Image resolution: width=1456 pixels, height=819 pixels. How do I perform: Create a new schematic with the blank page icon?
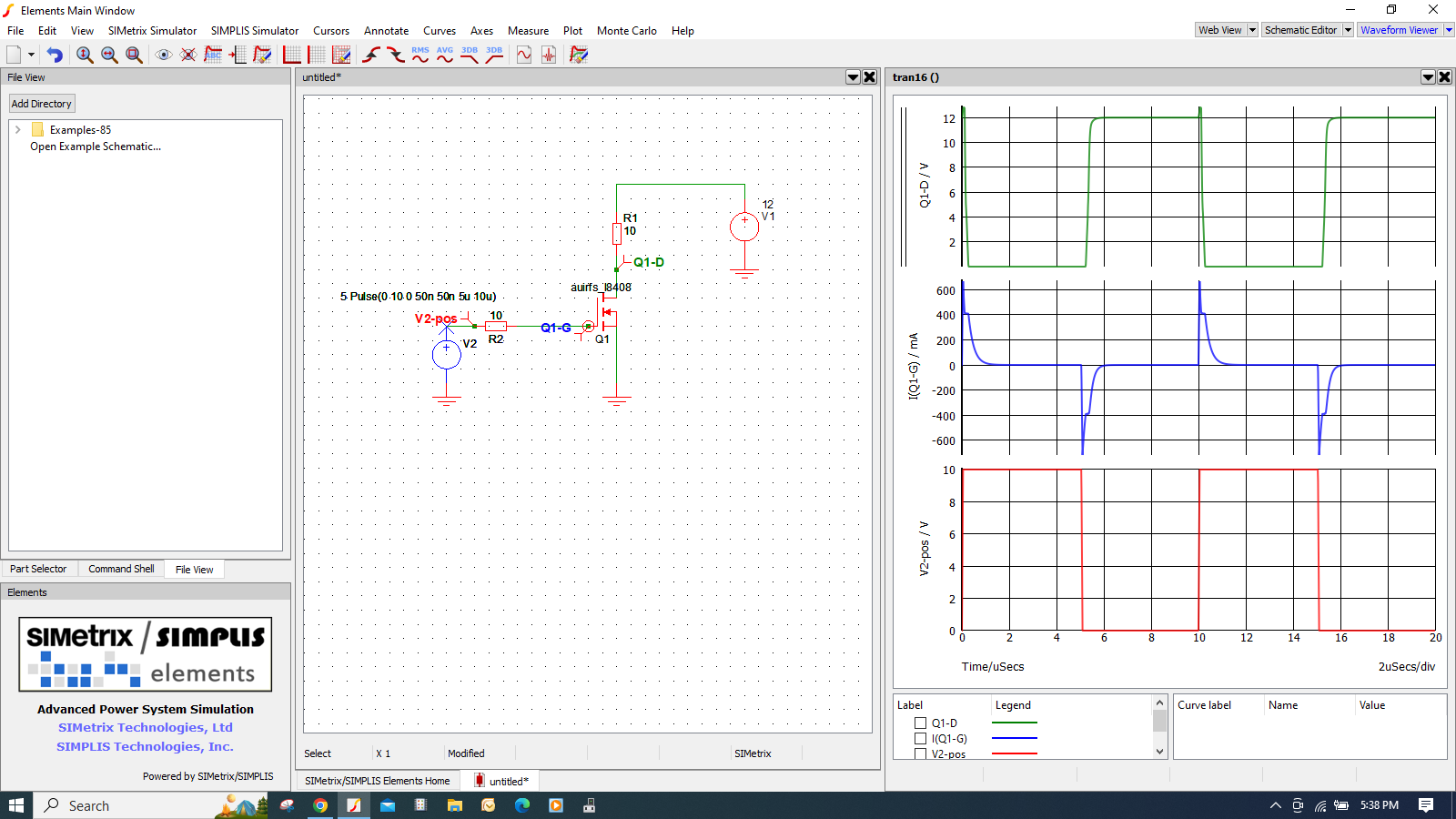pos(14,55)
